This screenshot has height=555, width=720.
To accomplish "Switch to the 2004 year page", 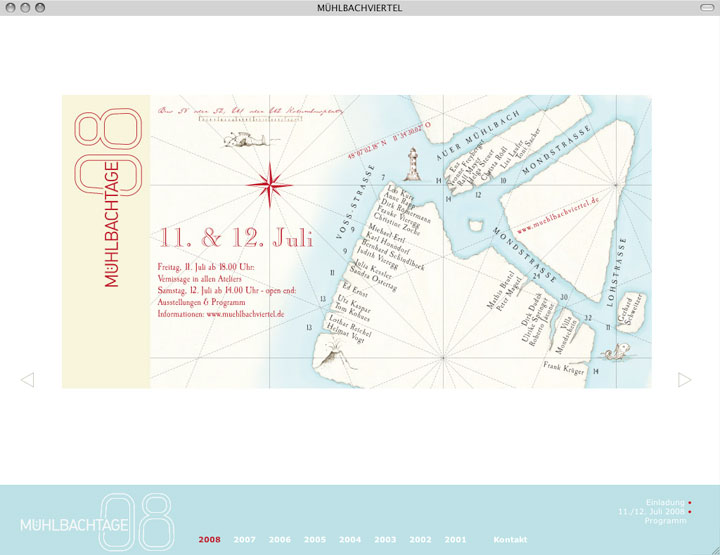I will pyautogui.click(x=350, y=540).
